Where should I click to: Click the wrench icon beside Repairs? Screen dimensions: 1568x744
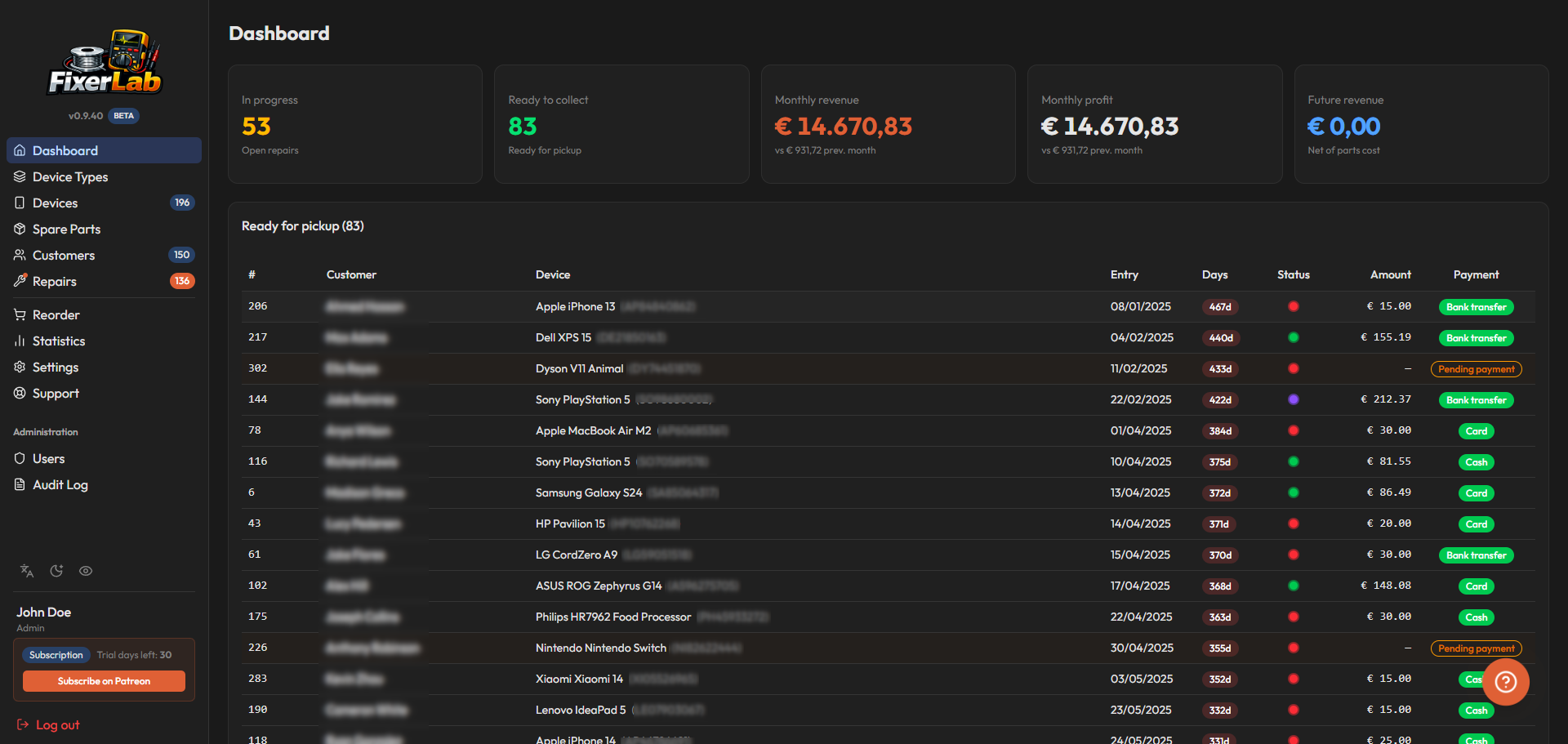point(20,281)
